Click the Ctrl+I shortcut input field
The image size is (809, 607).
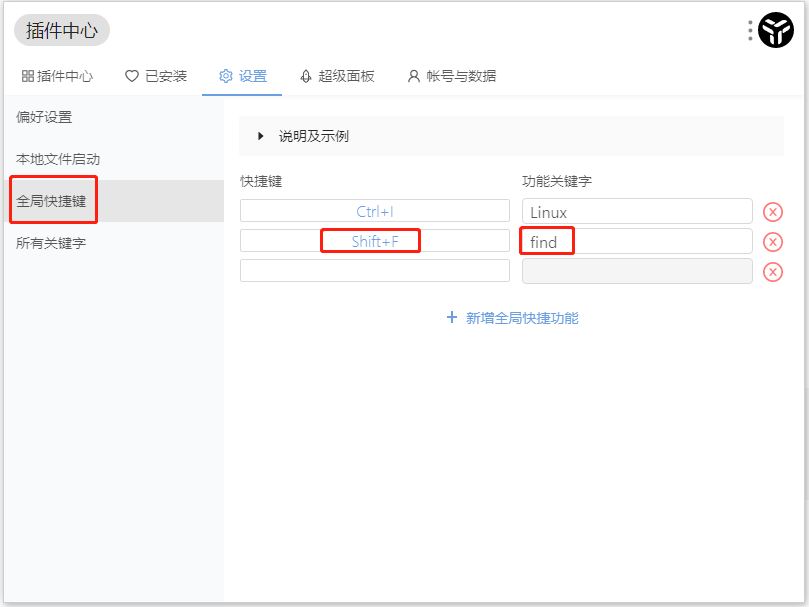[374, 211]
